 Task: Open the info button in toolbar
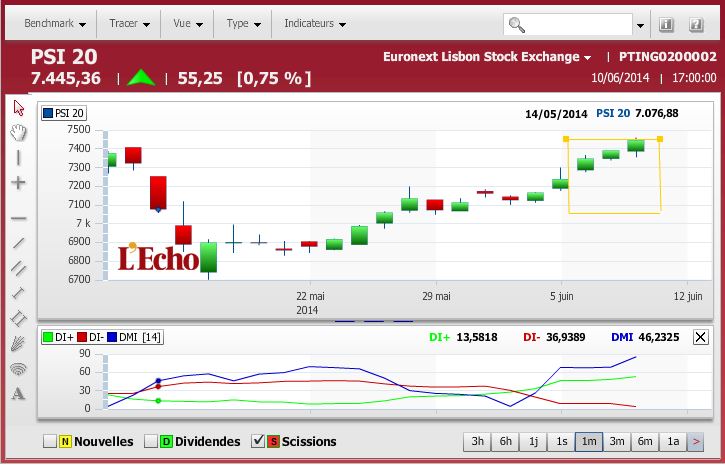coord(666,24)
